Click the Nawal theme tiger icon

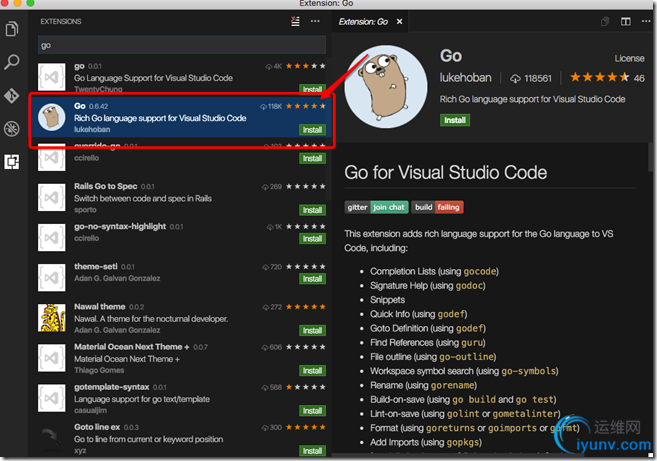click(52, 318)
